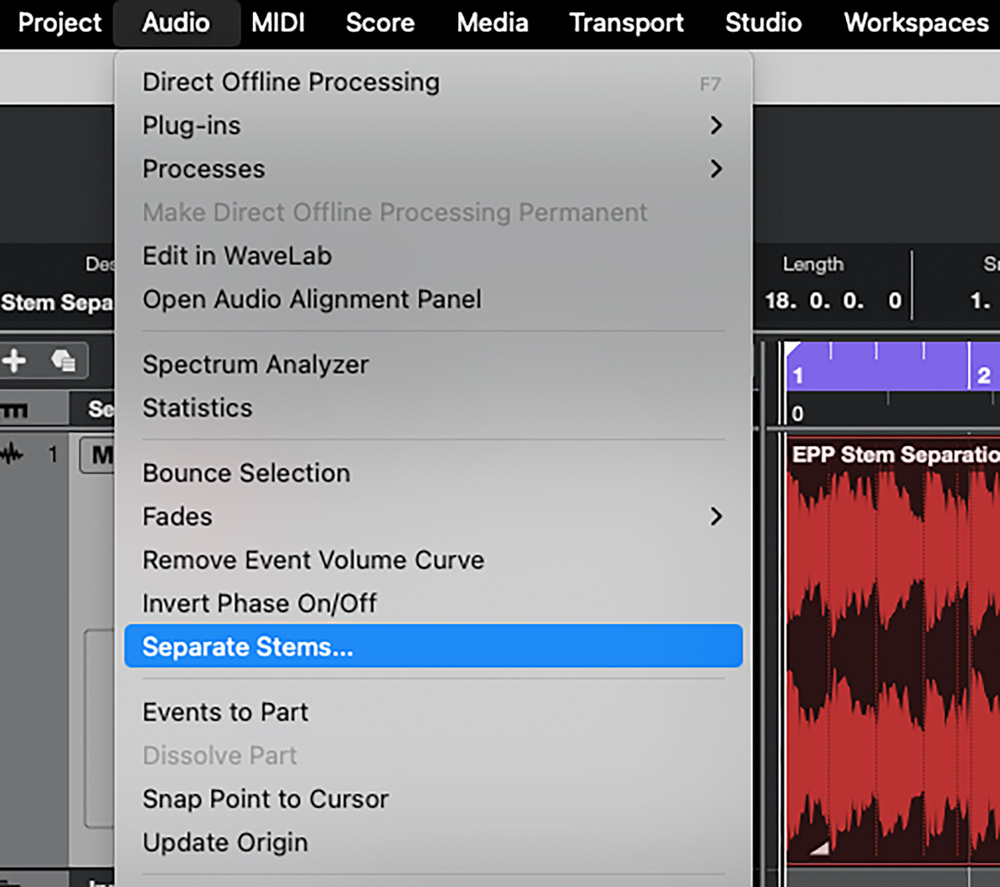This screenshot has height=887, width=1000.
Task: Open Audio Alignment Panel
Action: point(434,299)
